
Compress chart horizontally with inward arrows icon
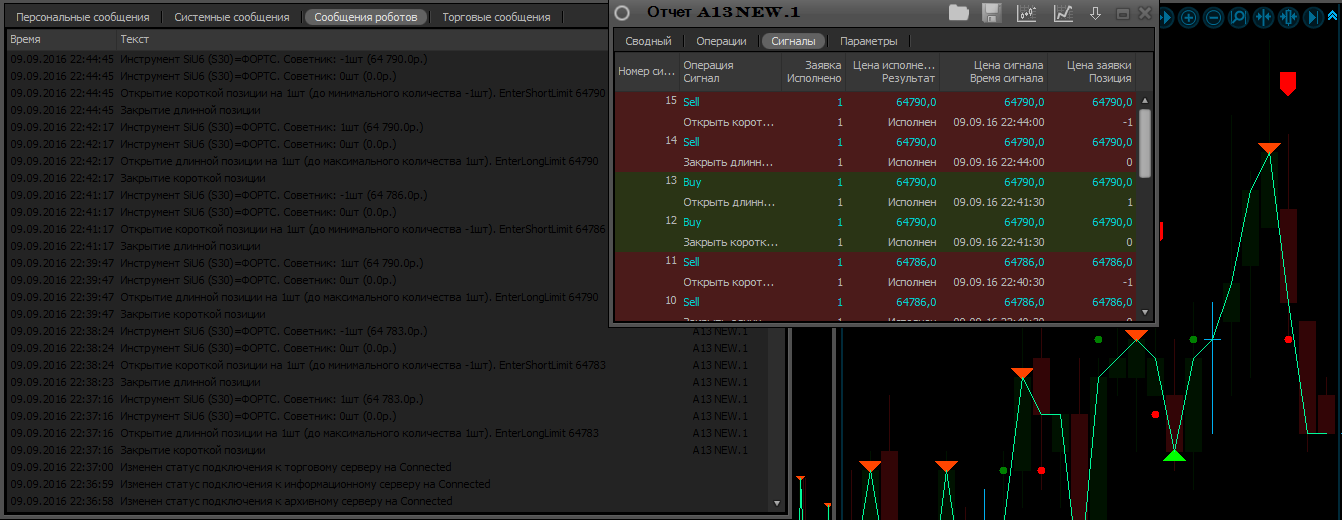[x=1263, y=17]
